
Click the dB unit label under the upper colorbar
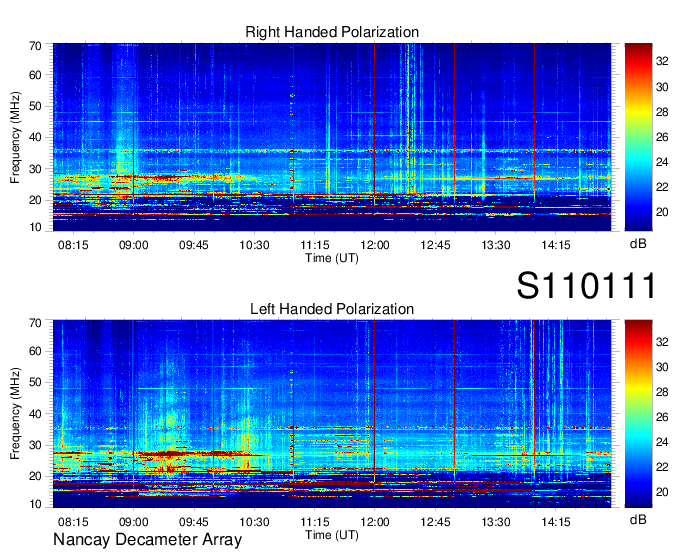tap(638, 244)
